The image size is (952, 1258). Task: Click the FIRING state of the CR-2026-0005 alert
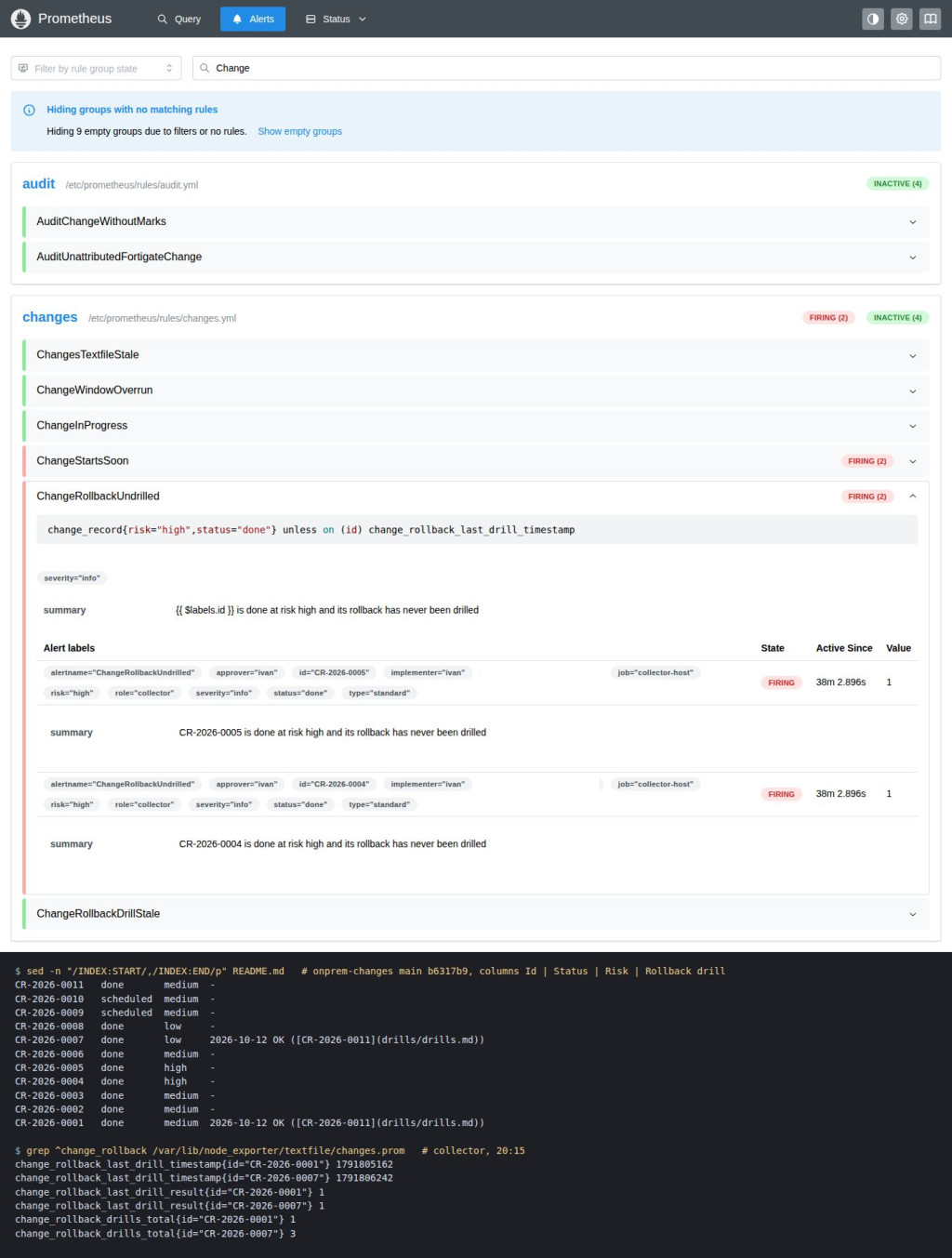781,682
